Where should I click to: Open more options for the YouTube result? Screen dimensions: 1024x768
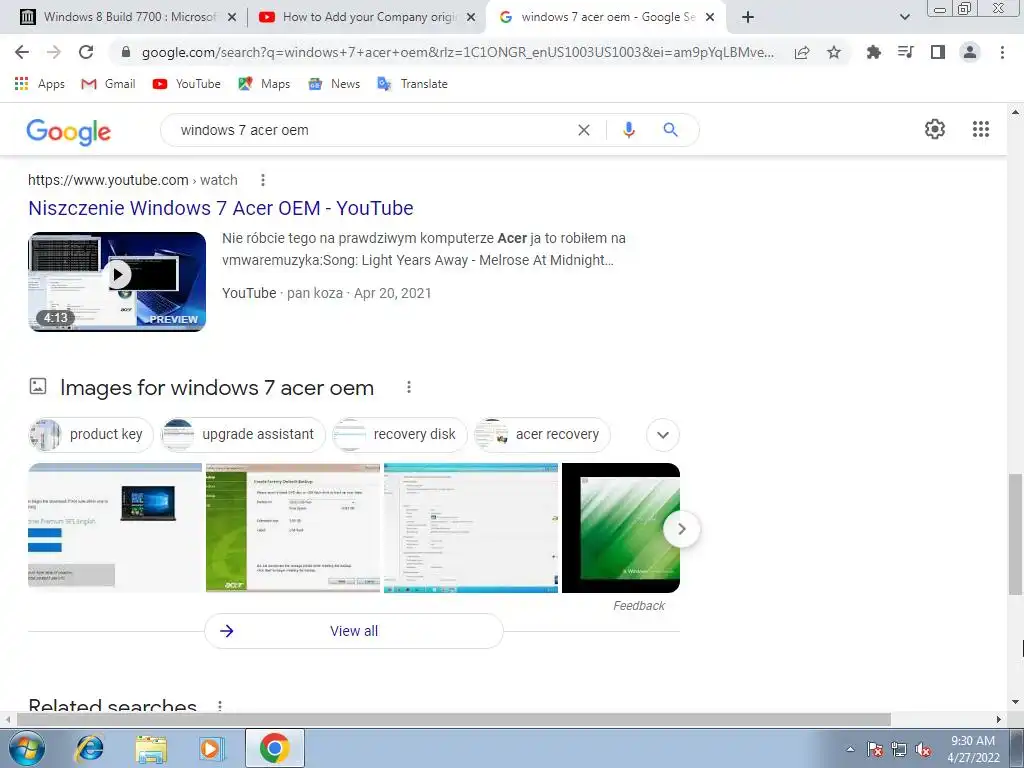click(x=263, y=180)
